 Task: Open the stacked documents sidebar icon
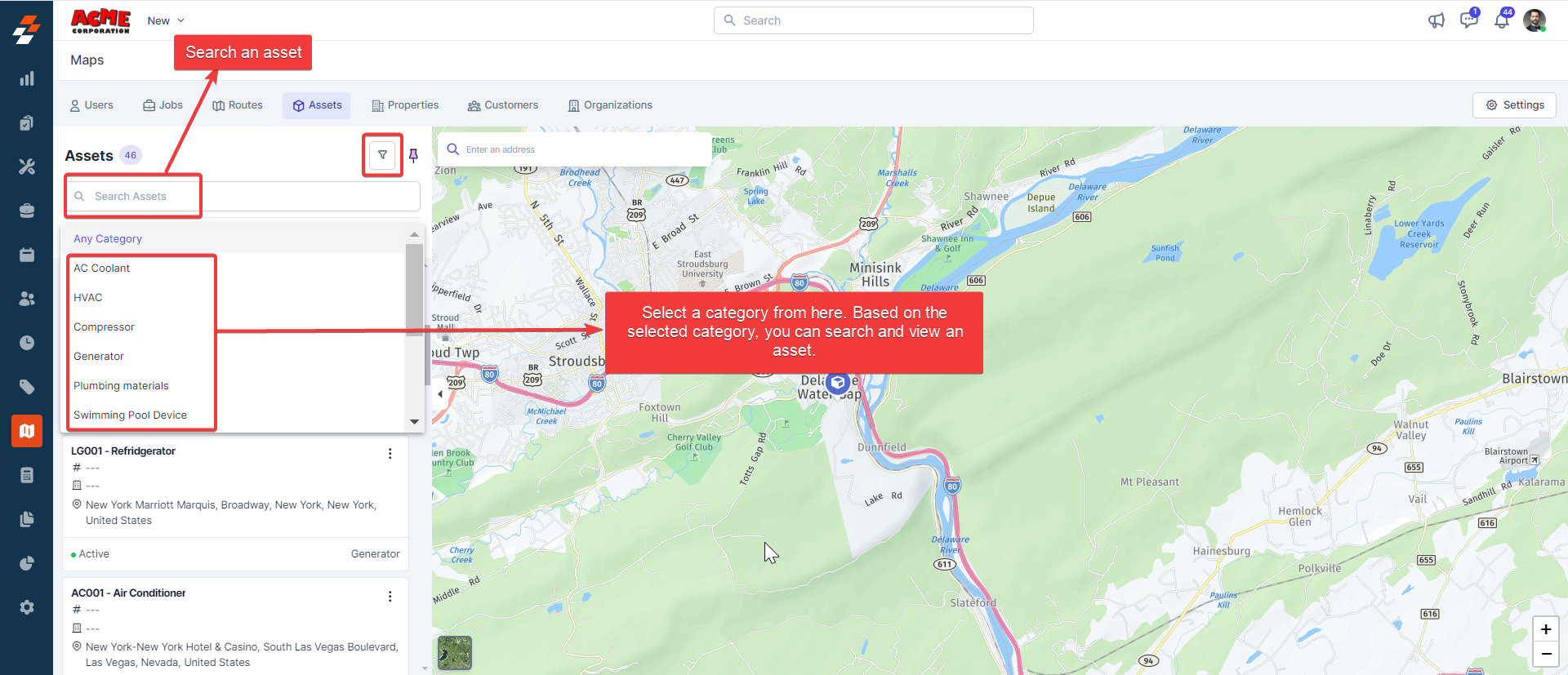tap(27, 519)
